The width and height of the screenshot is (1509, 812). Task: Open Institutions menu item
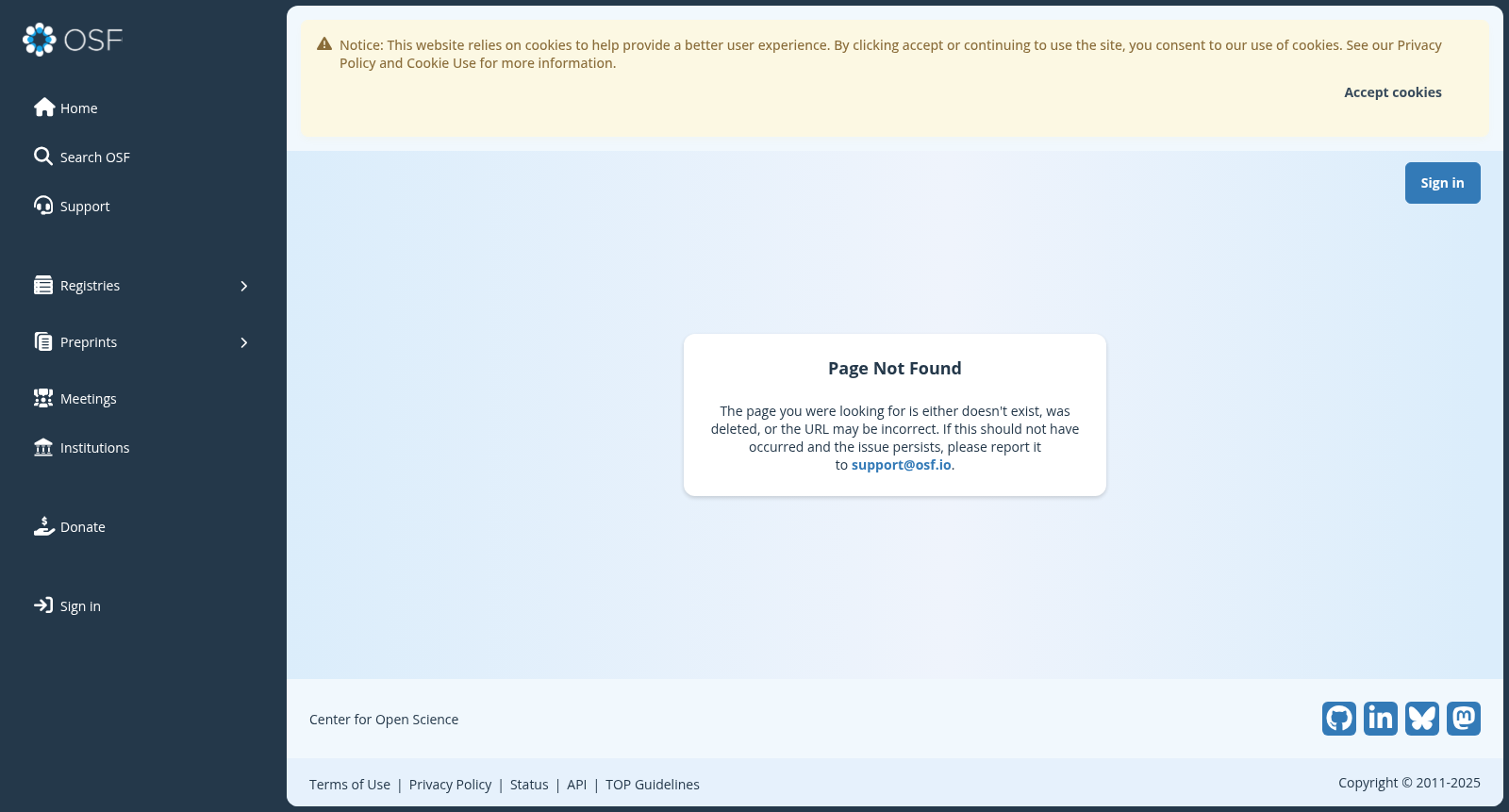click(x=95, y=448)
